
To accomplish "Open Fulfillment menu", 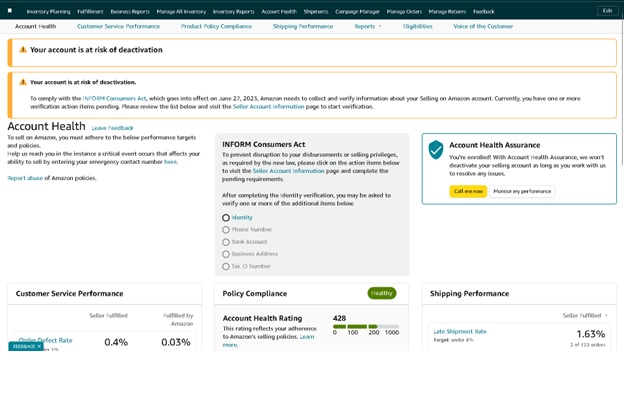I will pyautogui.click(x=90, y=12).
